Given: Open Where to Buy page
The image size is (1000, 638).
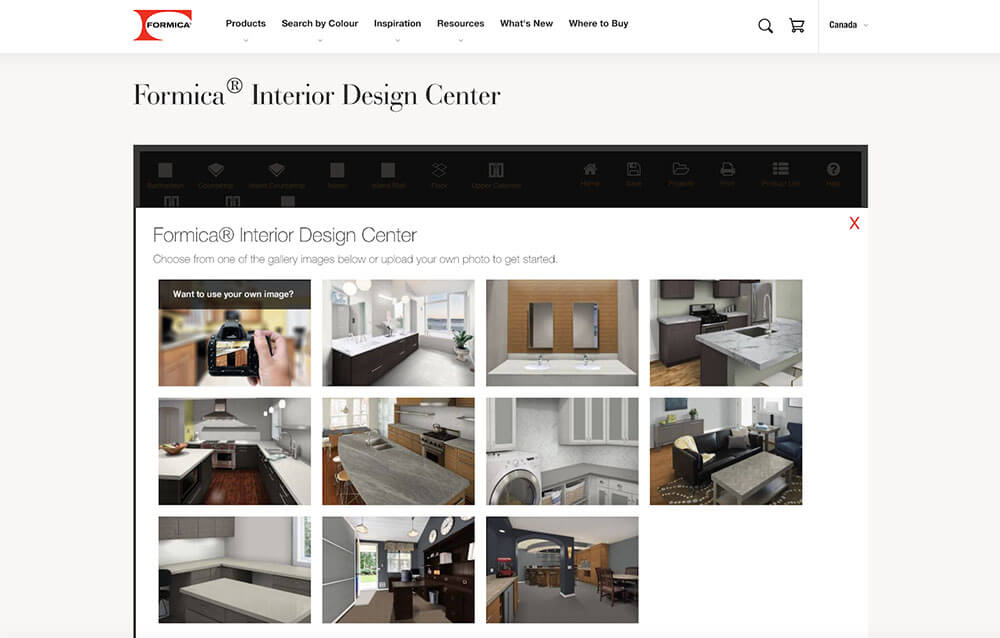Looking at the screenshot, I should click(598, 23).
